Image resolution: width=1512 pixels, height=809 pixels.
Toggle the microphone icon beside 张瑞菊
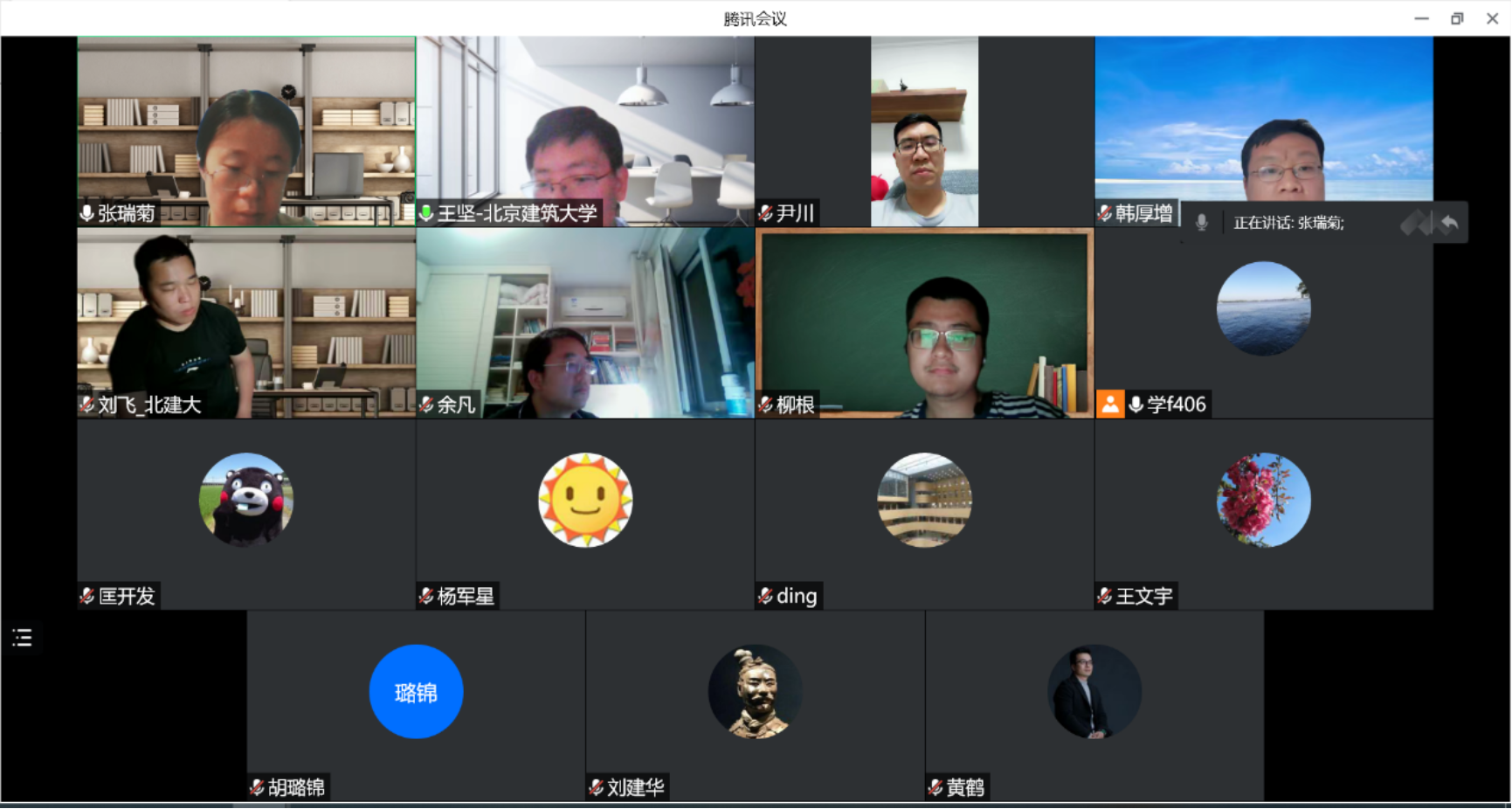point(87,213)
